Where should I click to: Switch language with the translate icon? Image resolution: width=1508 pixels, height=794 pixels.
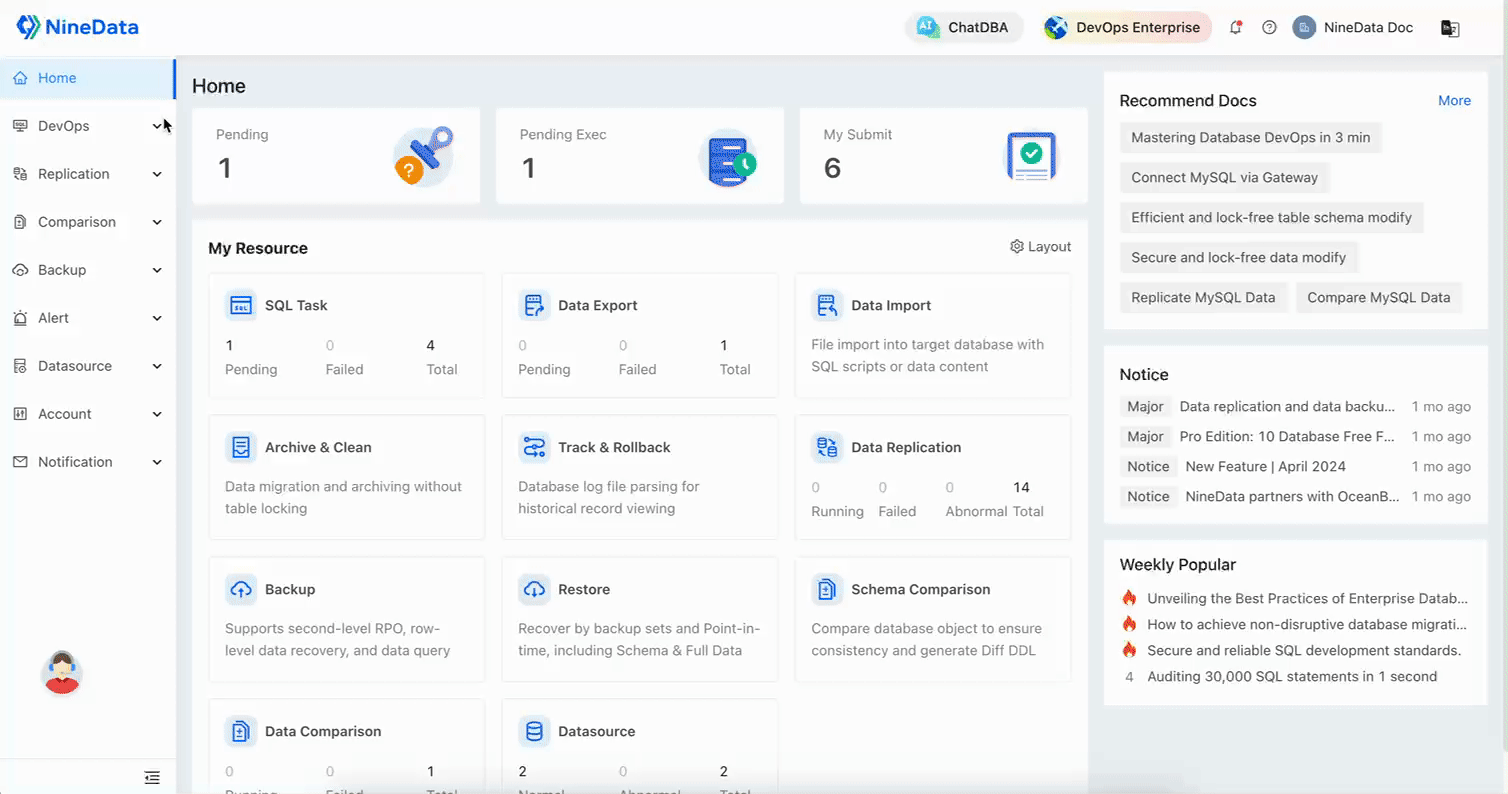coord(1450,28)
